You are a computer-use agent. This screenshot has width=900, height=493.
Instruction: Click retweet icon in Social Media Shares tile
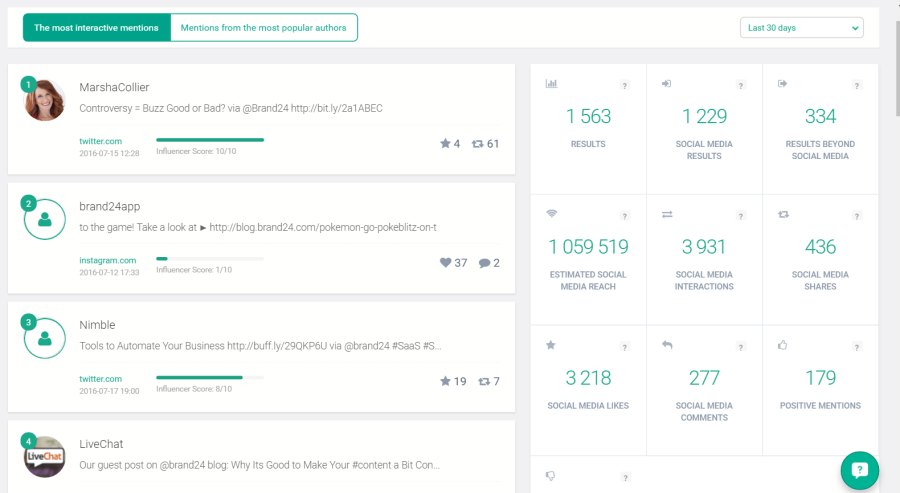pos(783,215)
